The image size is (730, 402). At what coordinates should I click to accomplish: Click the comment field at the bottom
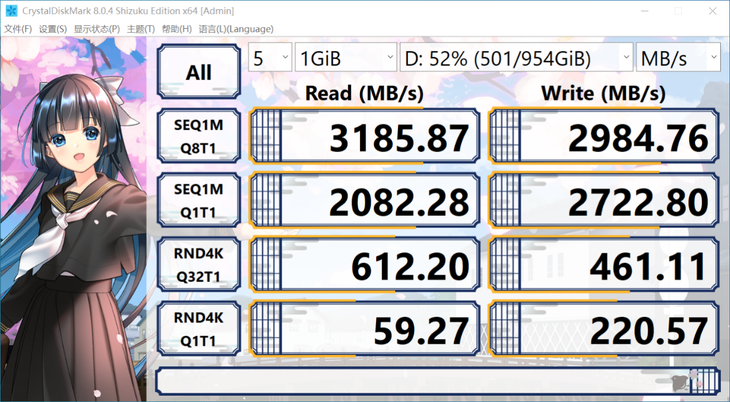[438, 381]
